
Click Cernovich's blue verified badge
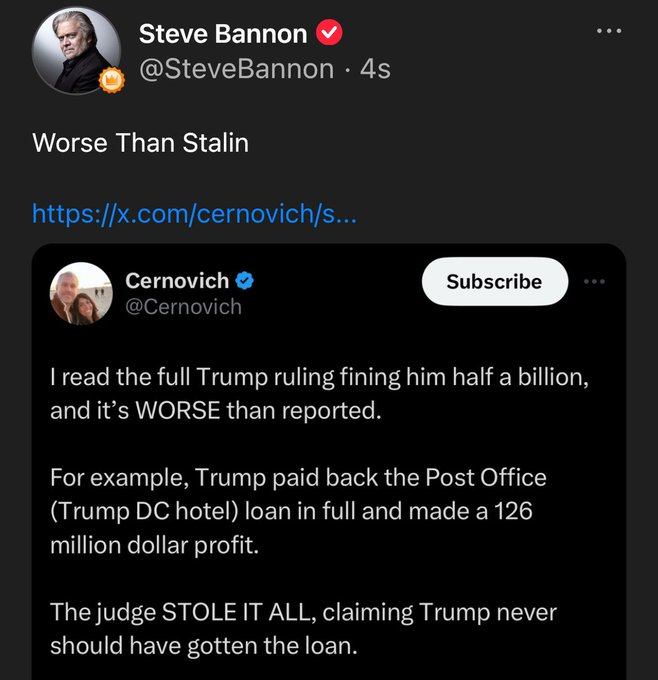(x=244, y=281)
